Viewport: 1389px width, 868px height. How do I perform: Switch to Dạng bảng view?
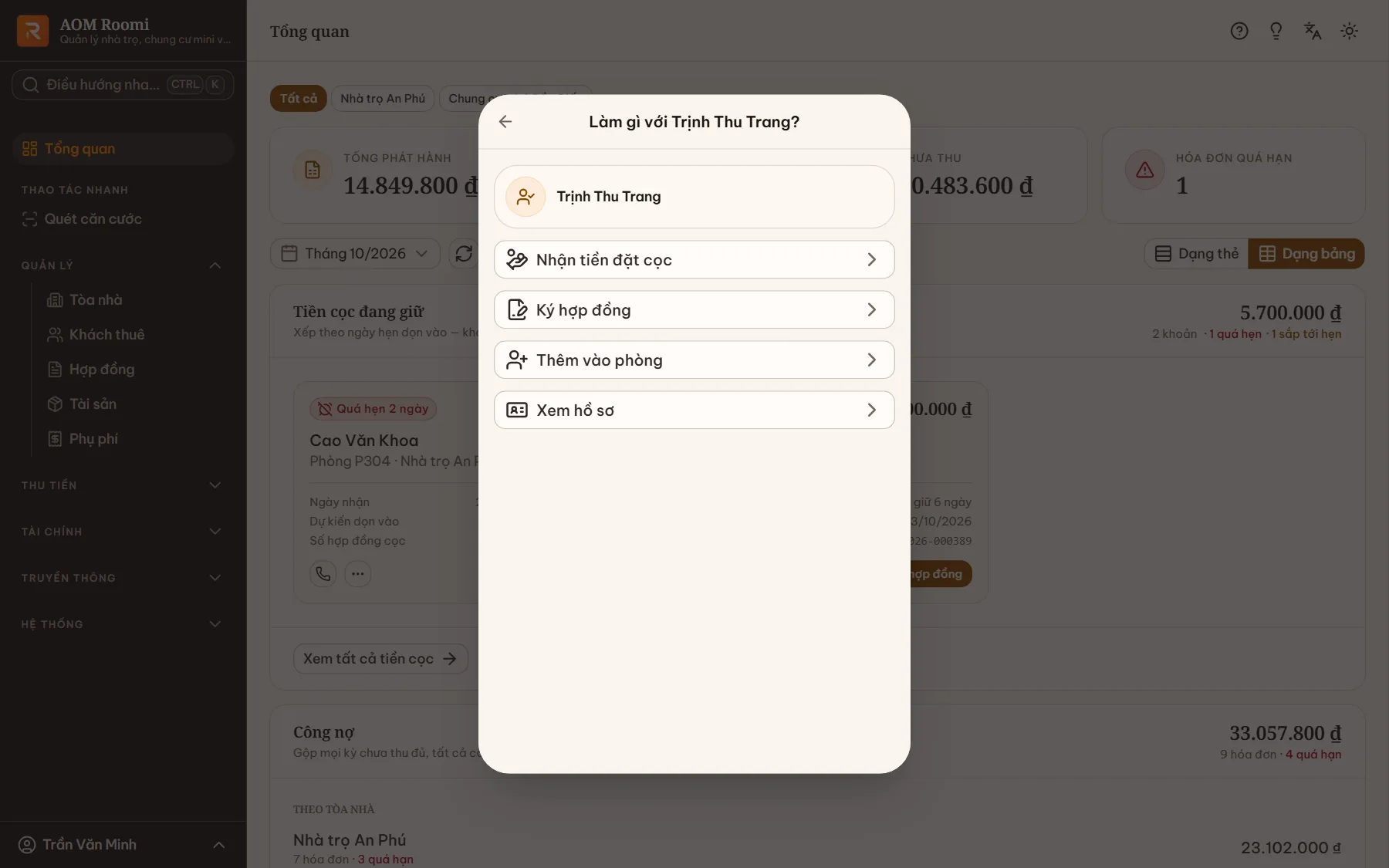click(1306, 254)
